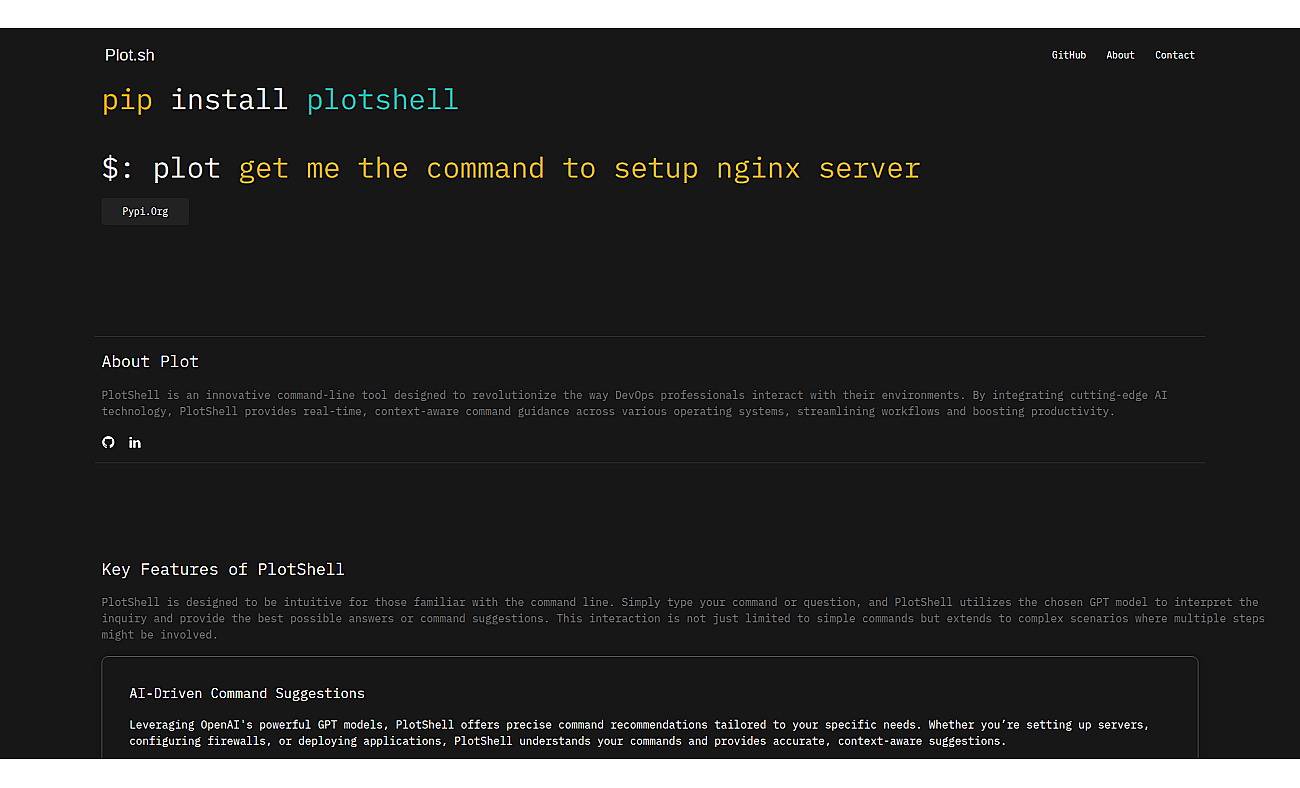The width and height of the screenshot is (1300, 788).
Task: Click the 'plot get me the command' line
Action: tap(511, 168)
